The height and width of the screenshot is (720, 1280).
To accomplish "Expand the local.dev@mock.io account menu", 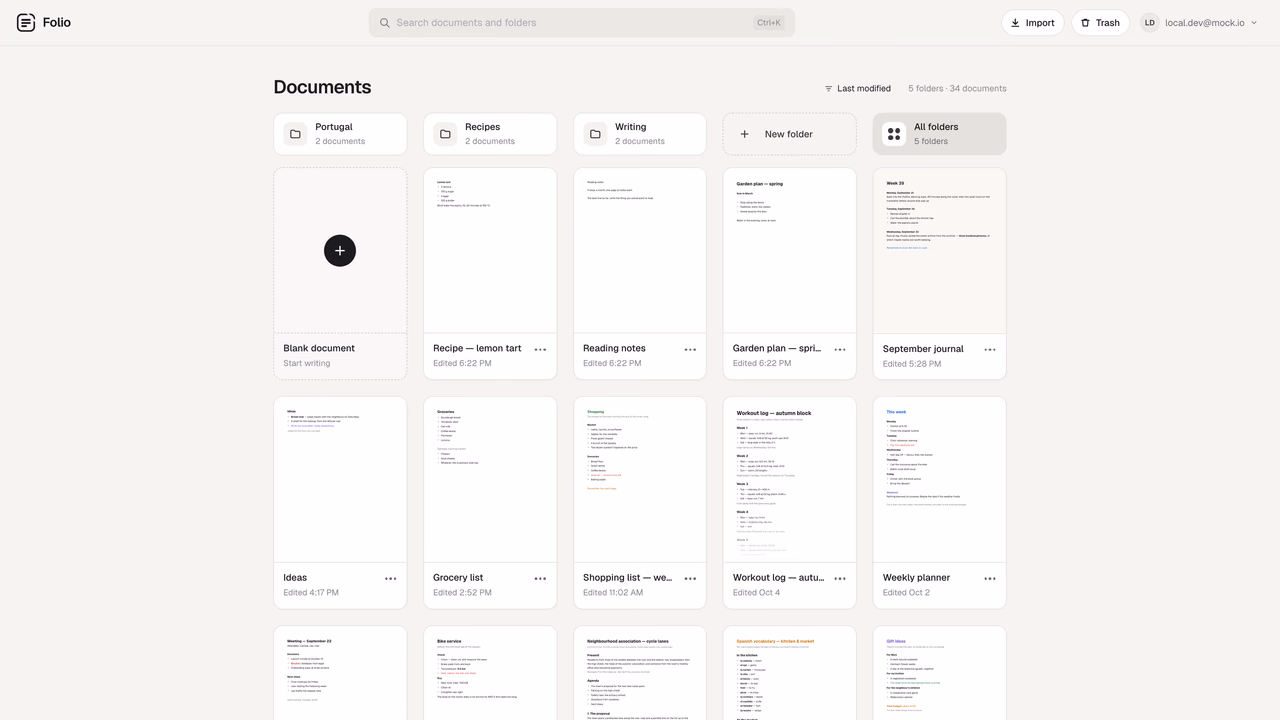I will 1199,23.
